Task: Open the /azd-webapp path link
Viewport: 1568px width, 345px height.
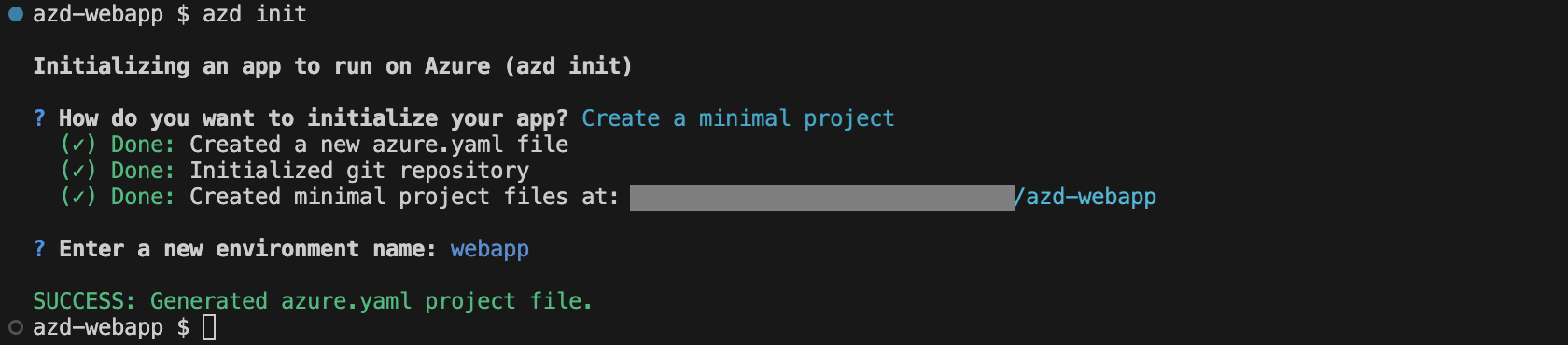Action: (x=1085, y=197)
